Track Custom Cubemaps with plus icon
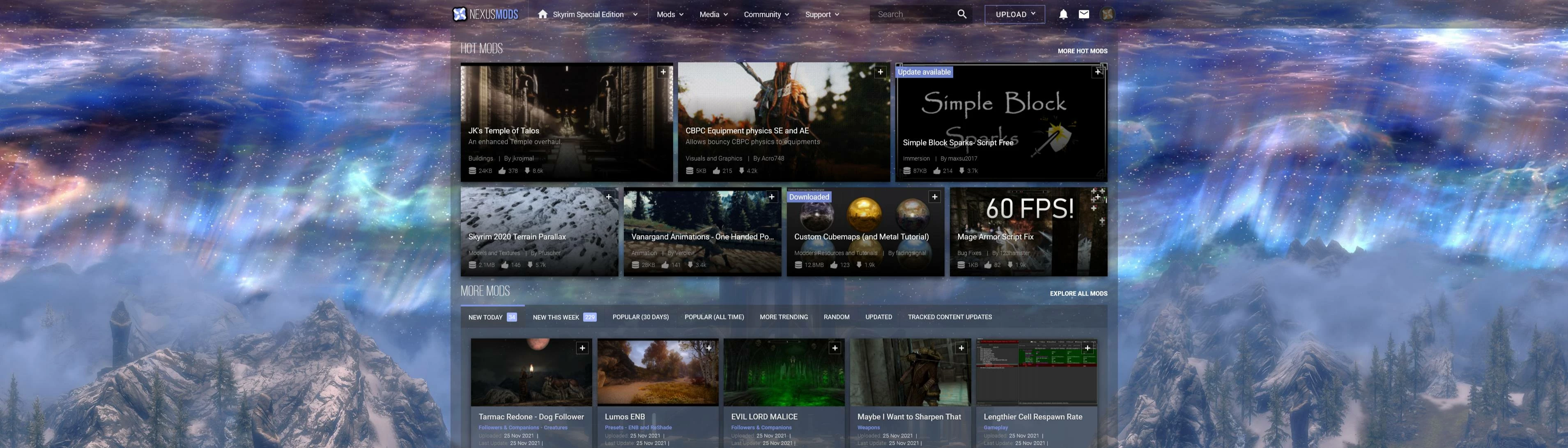 click(x=934, y=197)
